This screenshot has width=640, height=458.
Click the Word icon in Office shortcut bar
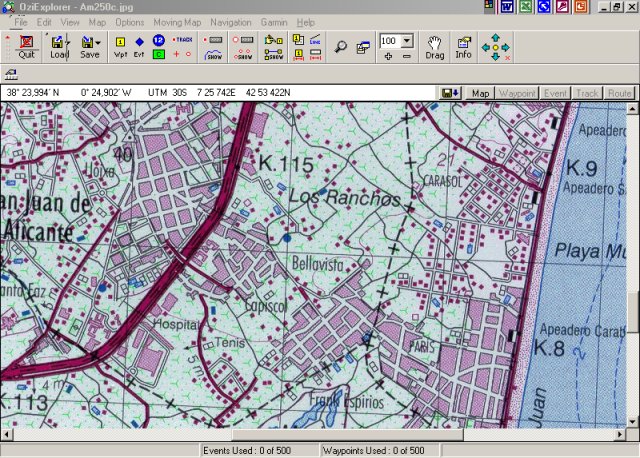[x=507, y=7]
